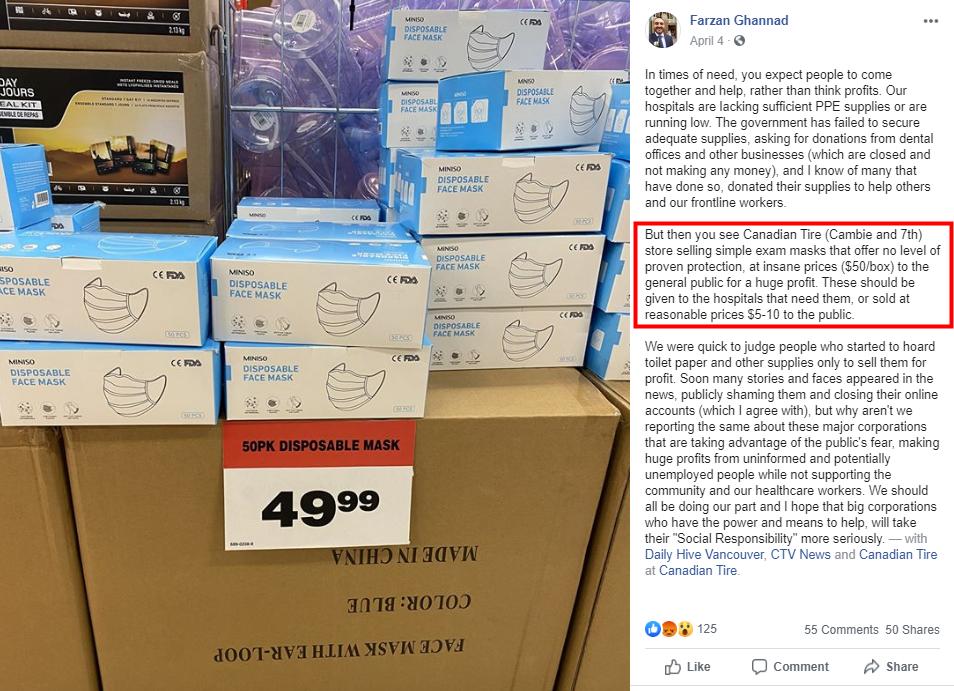Click the angry face reaction icon
The width and height of the screenshot is (954, 691).
pos(669,629)
